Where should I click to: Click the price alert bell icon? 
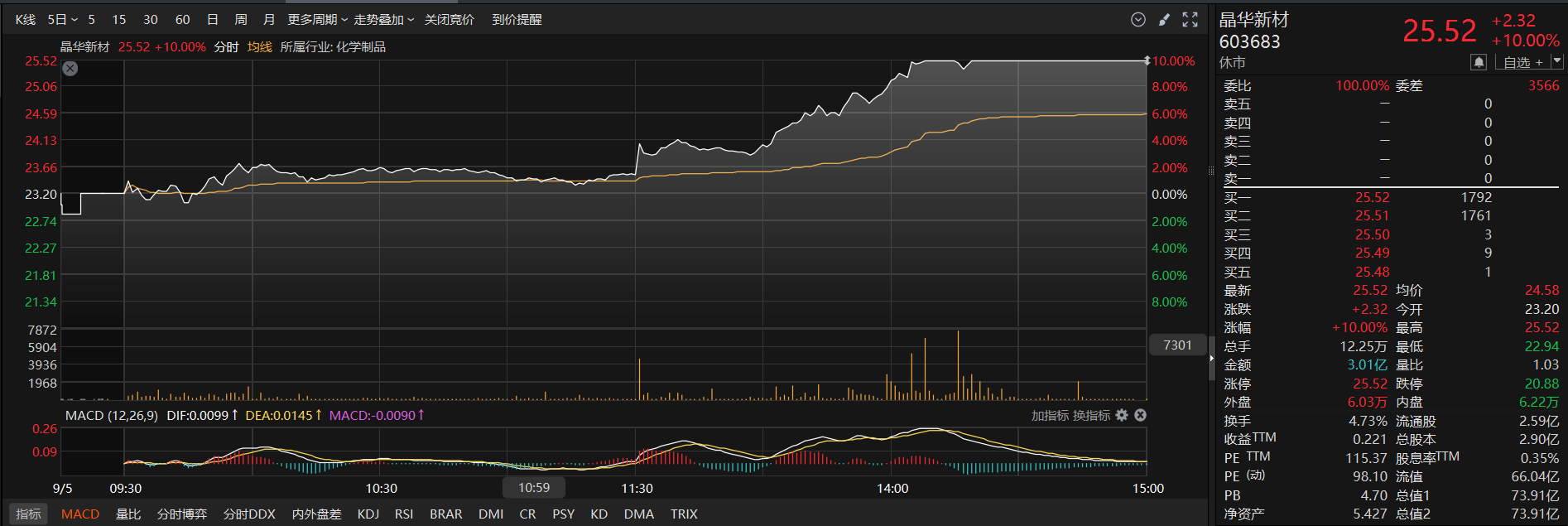click(x=1479, y=62)
